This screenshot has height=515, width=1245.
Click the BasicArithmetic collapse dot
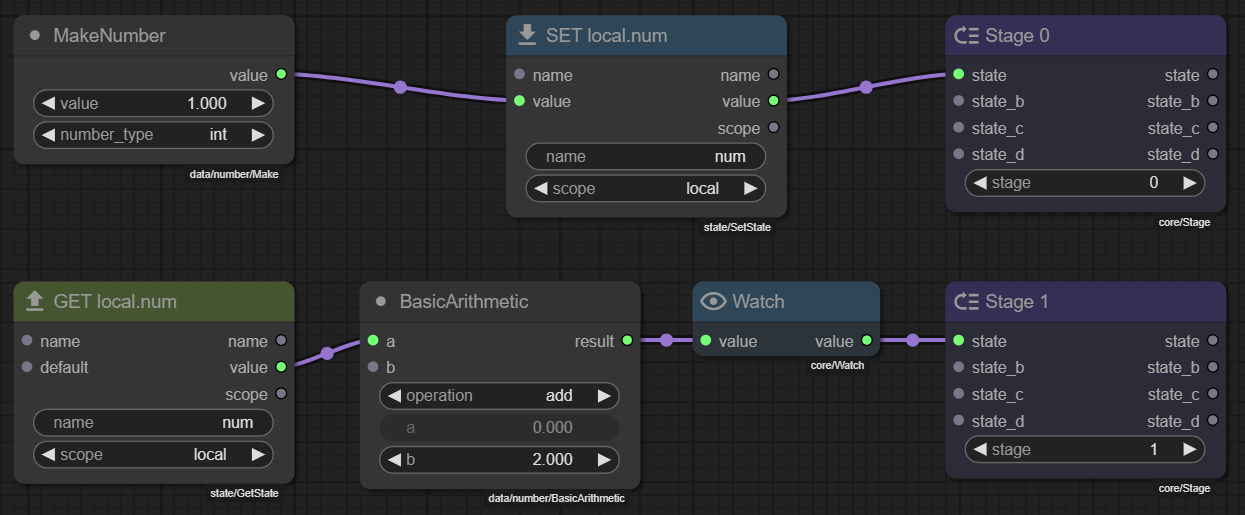coord(381,301)
